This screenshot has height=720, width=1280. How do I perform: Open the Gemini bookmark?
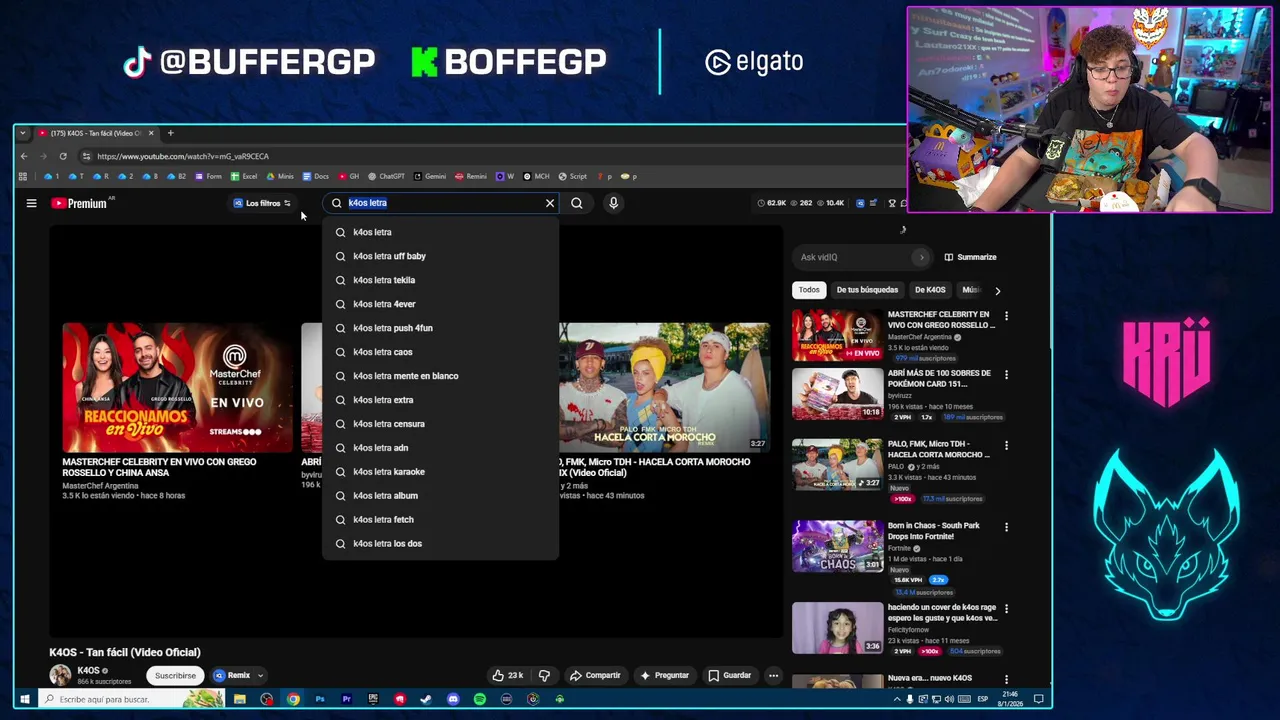(430, 176)
